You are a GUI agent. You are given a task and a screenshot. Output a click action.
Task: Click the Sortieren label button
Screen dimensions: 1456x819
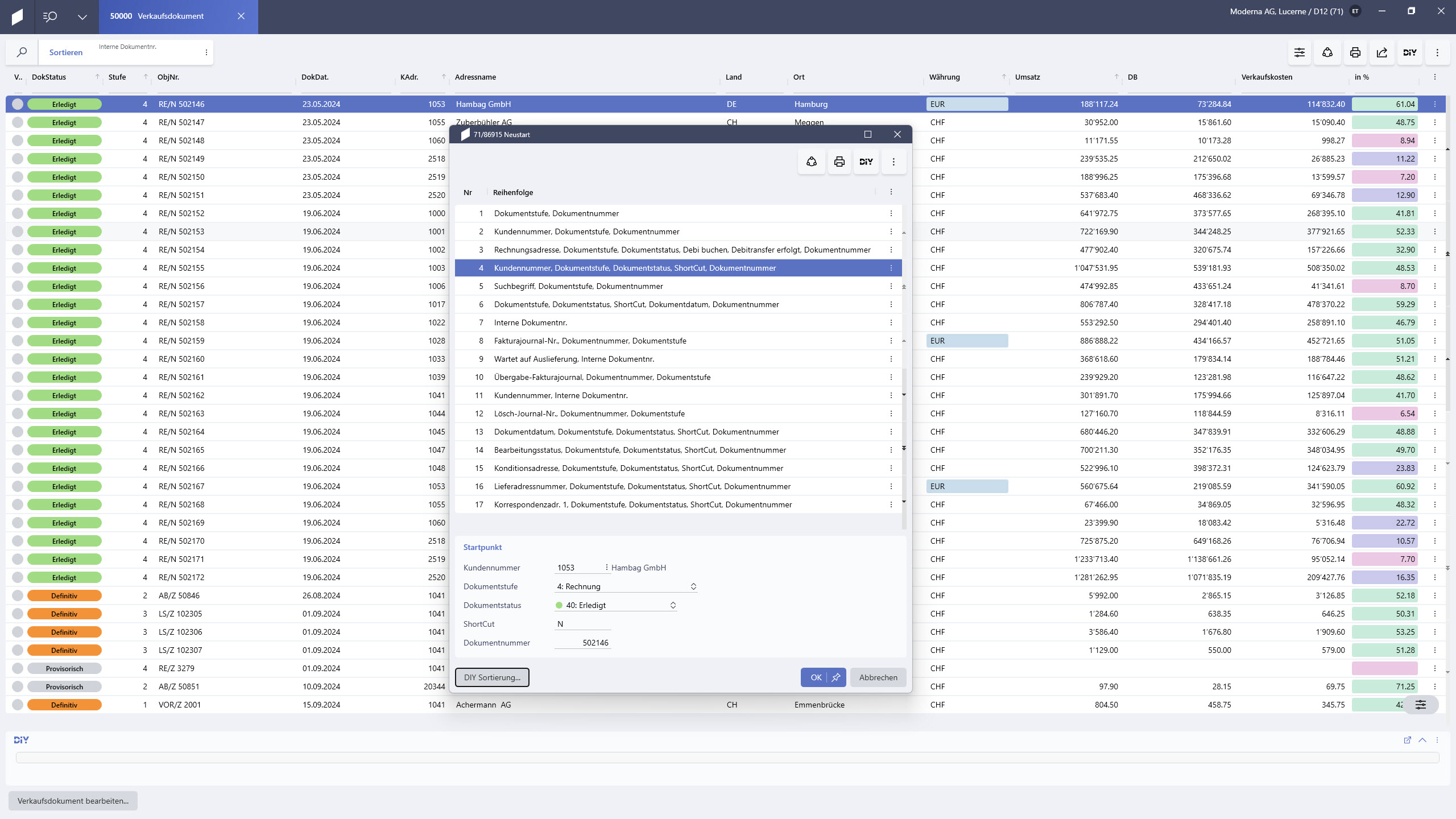tap(66, 52)
